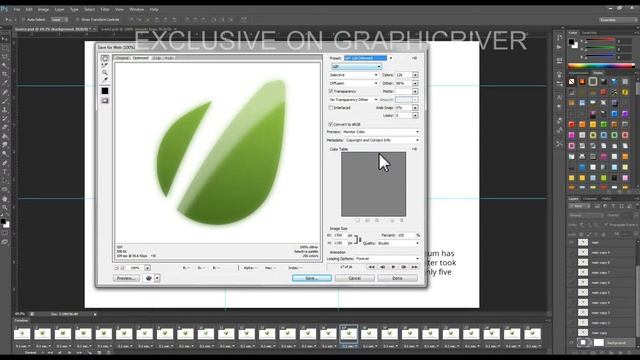Go to first animation frame in dialog
Viewport: 640px width, 360px height.
point(371,267)
